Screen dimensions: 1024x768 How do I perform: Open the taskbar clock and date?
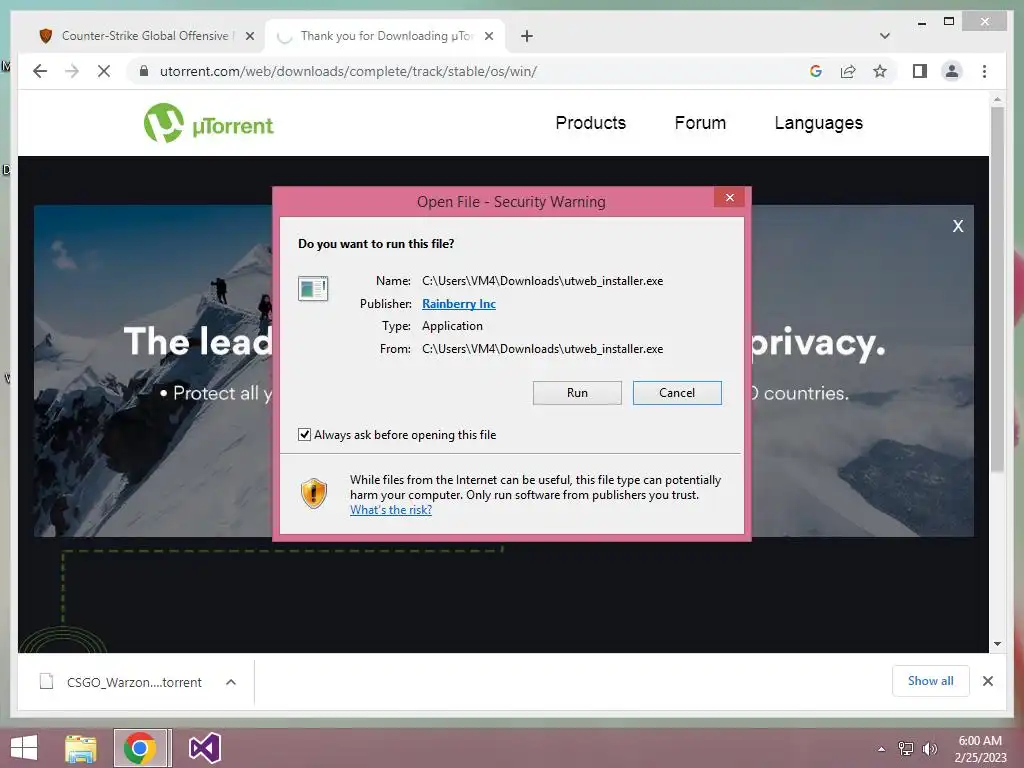(x=980, y=749)
